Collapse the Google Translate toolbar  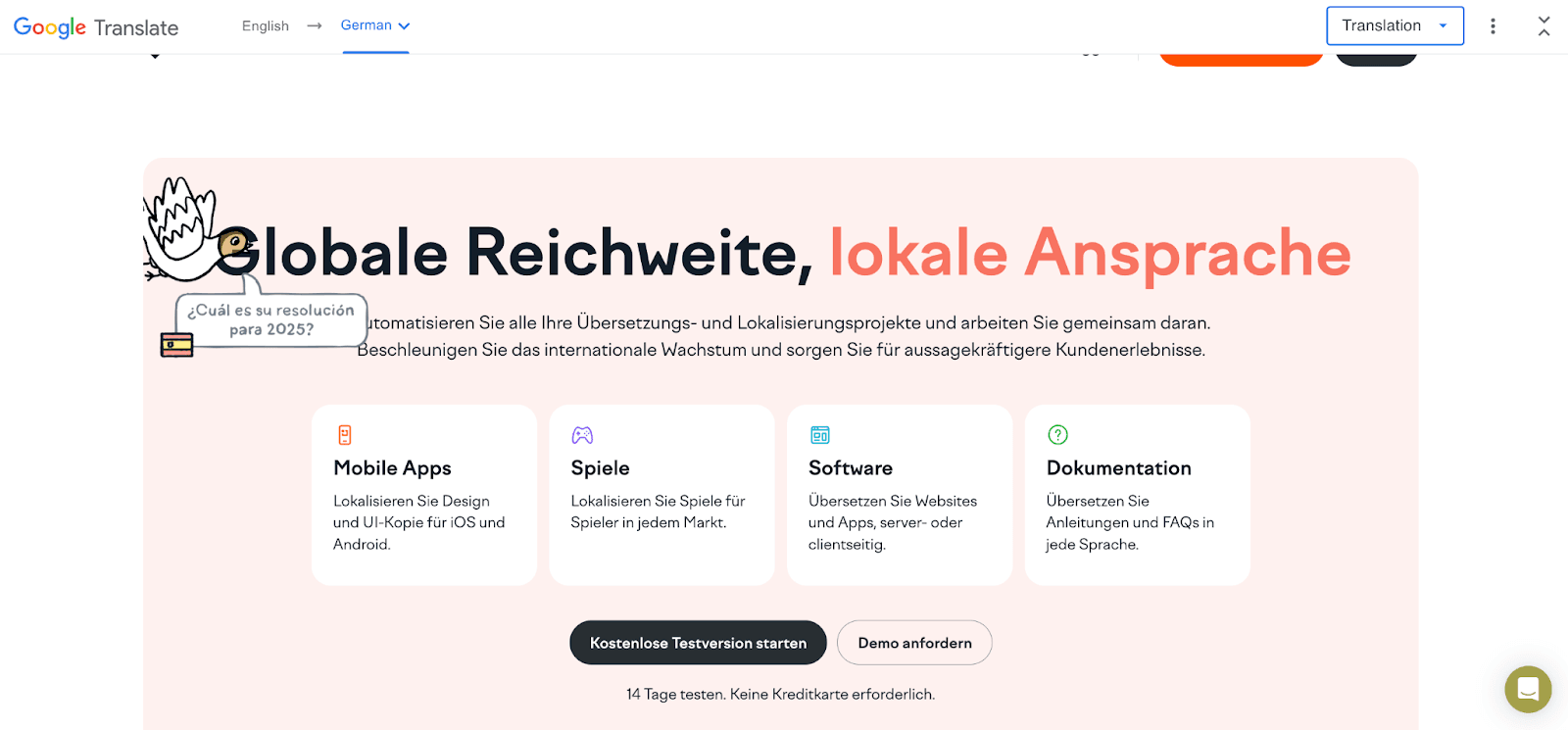[x=1543, y=26]
